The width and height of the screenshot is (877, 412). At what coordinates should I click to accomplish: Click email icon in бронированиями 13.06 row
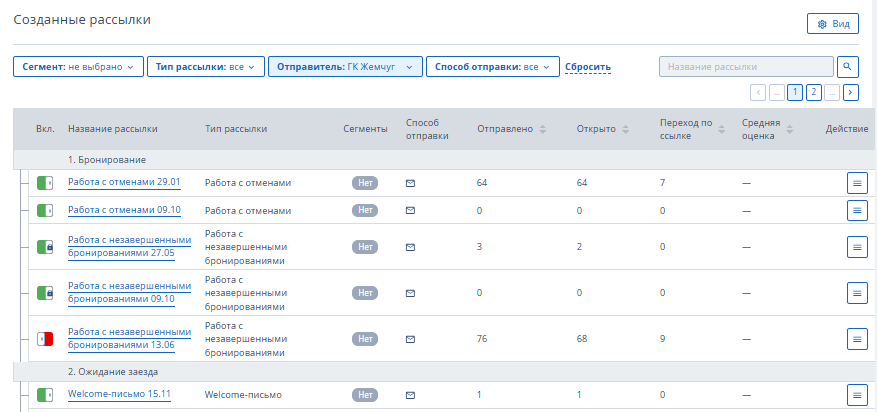(x=410, y=339)
